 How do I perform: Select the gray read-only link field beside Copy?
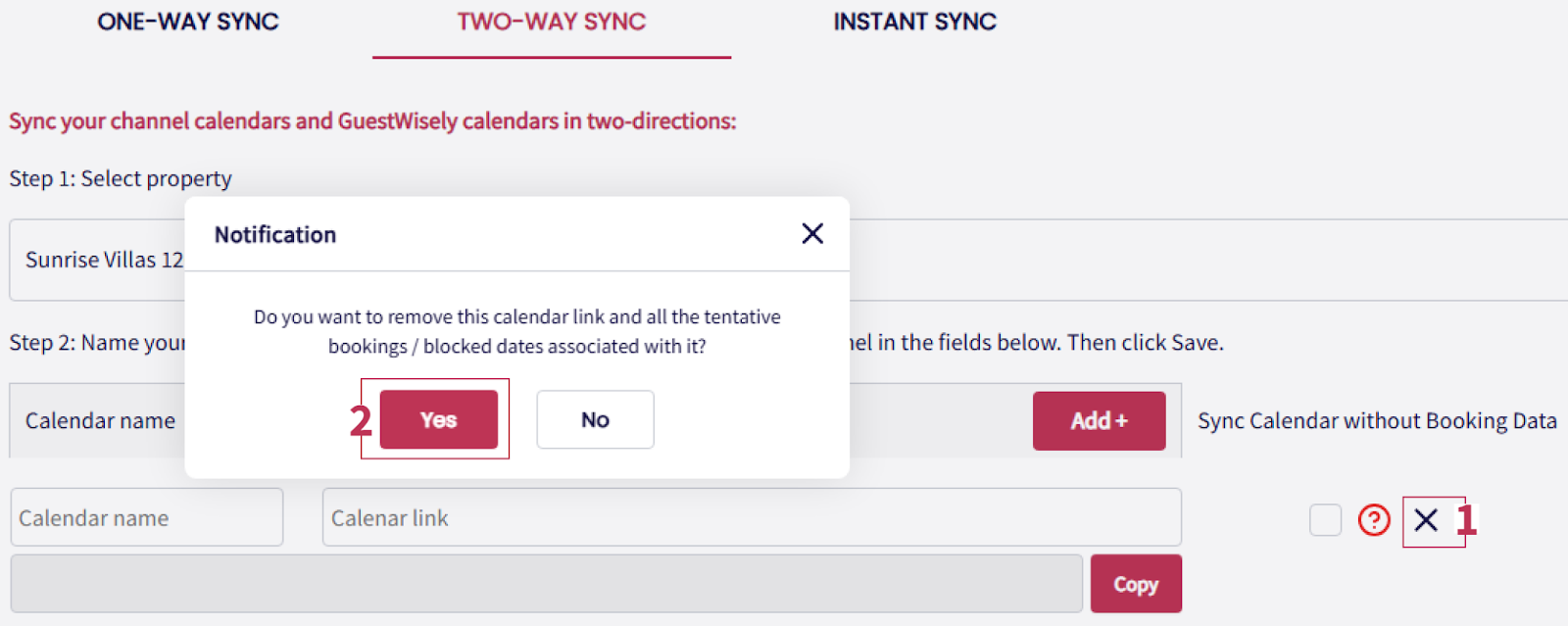pyautogui.click(x=546, y=584)
